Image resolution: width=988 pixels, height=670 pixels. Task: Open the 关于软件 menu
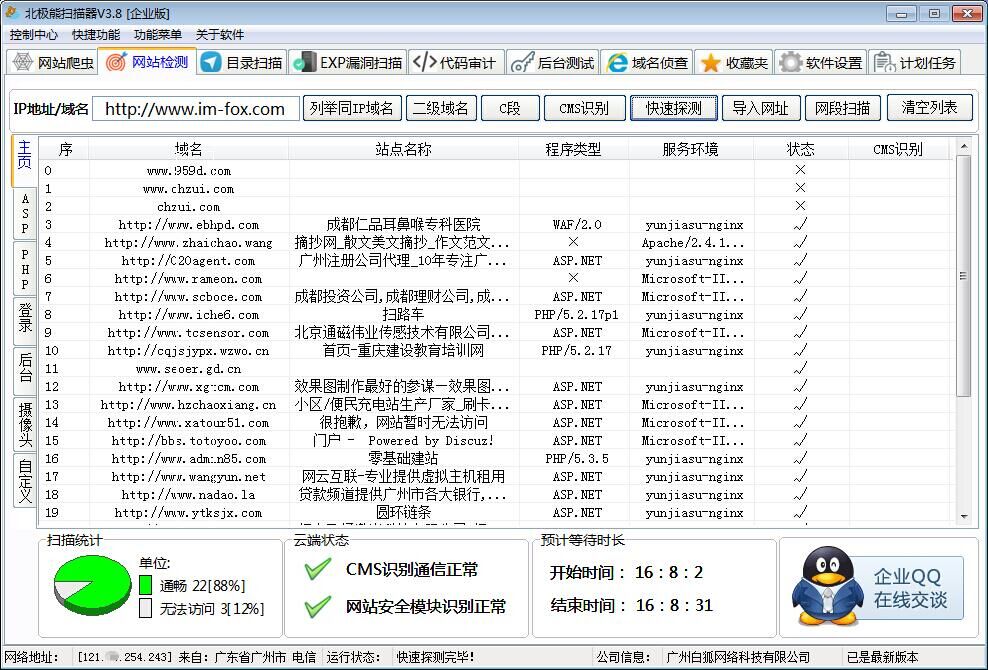(x=219, y=35)
